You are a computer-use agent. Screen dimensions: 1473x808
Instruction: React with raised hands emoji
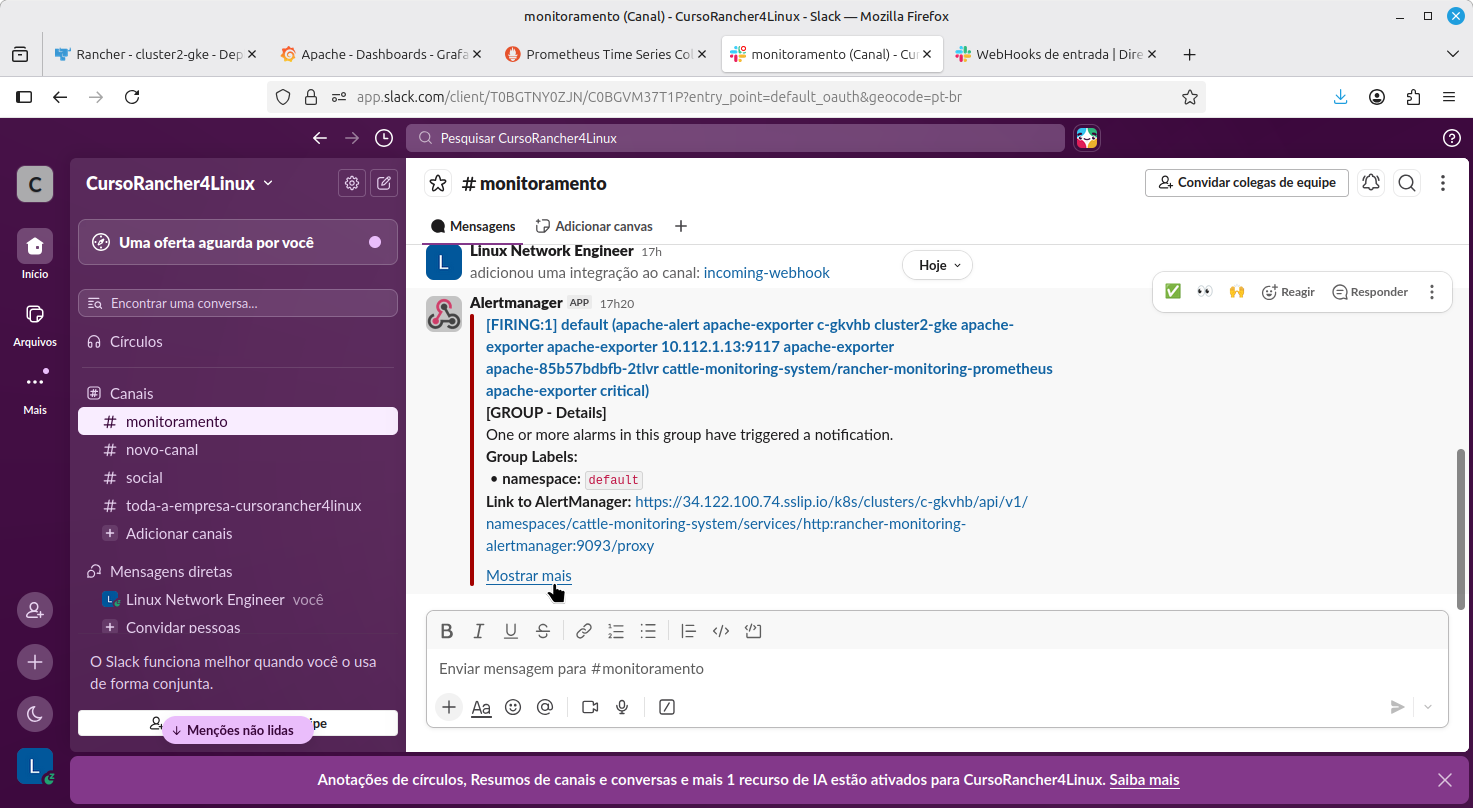pyautogui.click(x=1237, y=292)
